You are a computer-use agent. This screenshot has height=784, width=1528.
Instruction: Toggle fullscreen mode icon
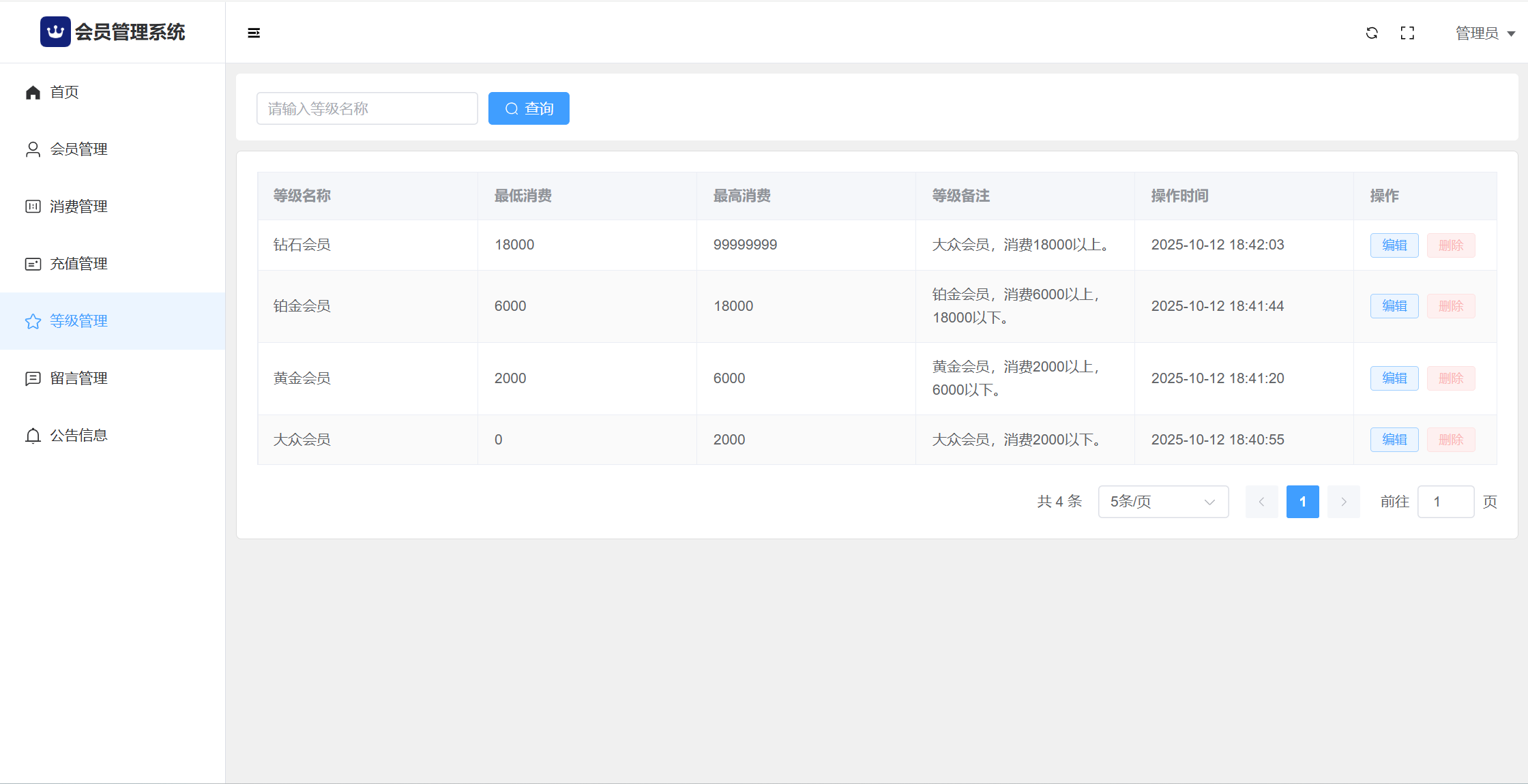click(x=1407, y=33)
